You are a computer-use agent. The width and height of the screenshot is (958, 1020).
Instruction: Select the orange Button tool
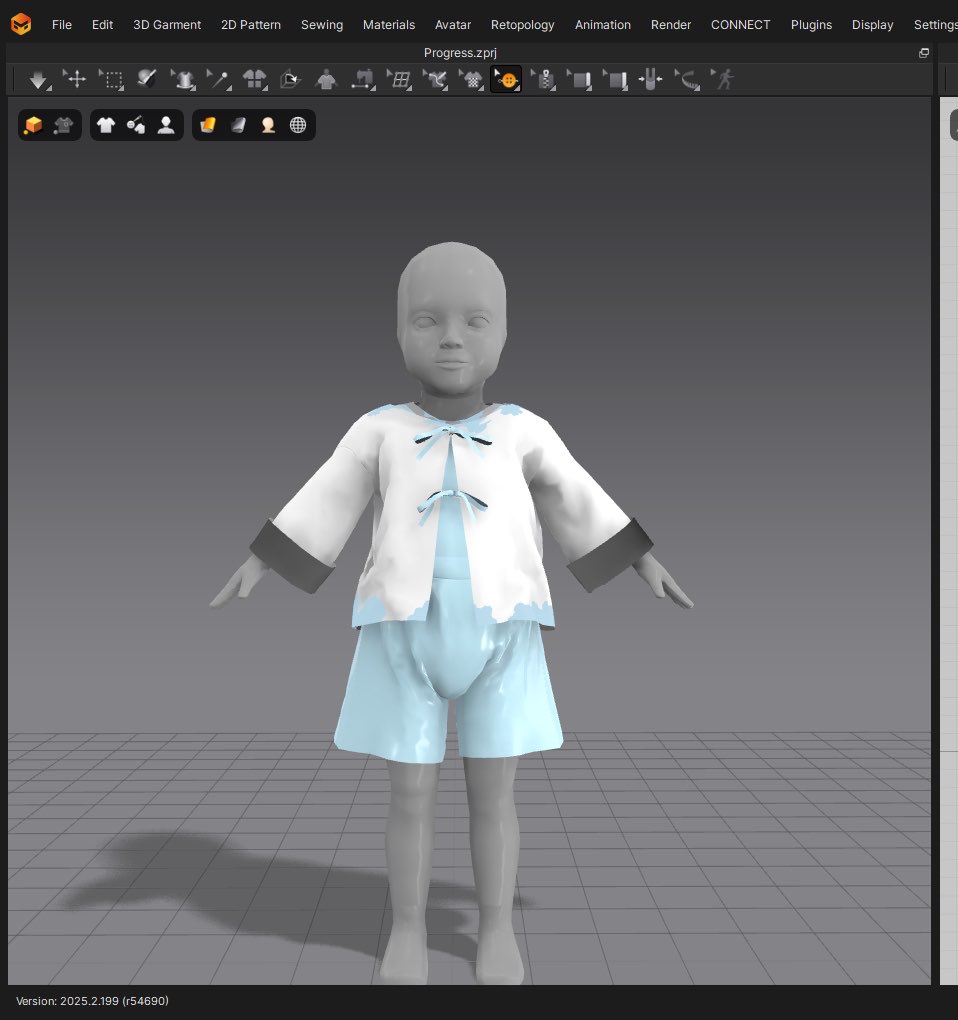click(506, 79)
